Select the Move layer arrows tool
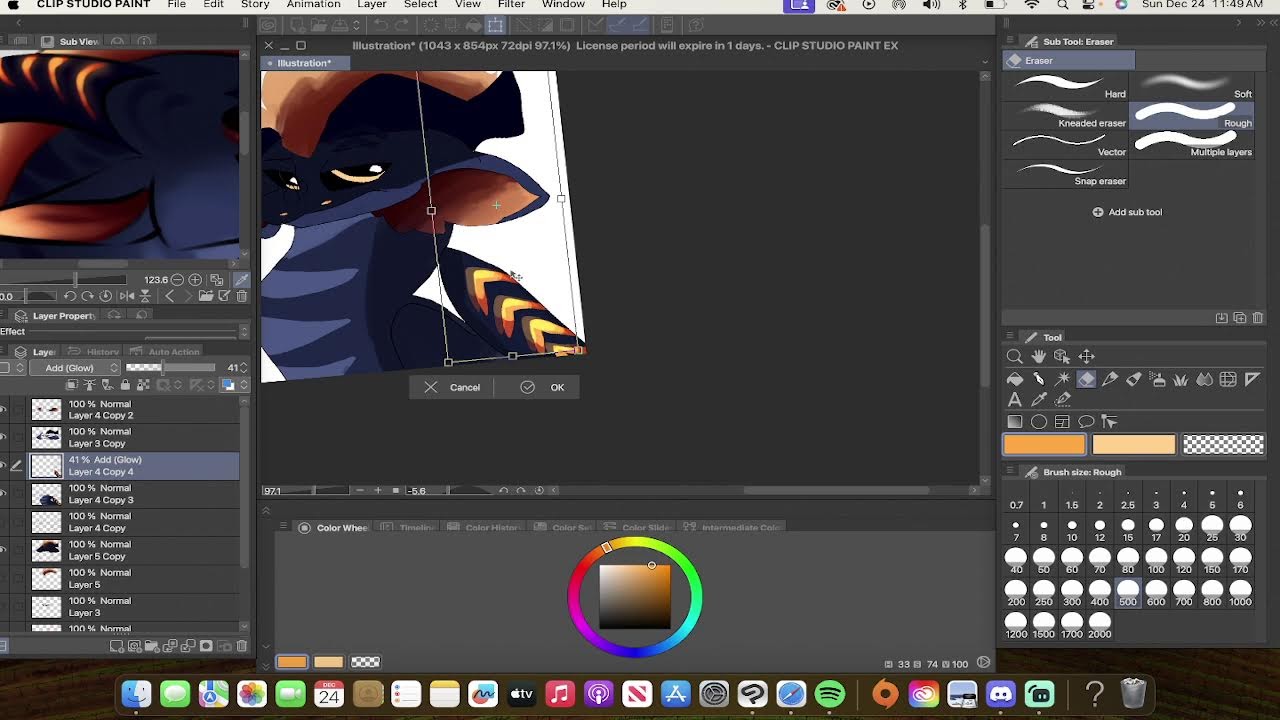Screen dimensions: 1280x720 (1086, 356)
